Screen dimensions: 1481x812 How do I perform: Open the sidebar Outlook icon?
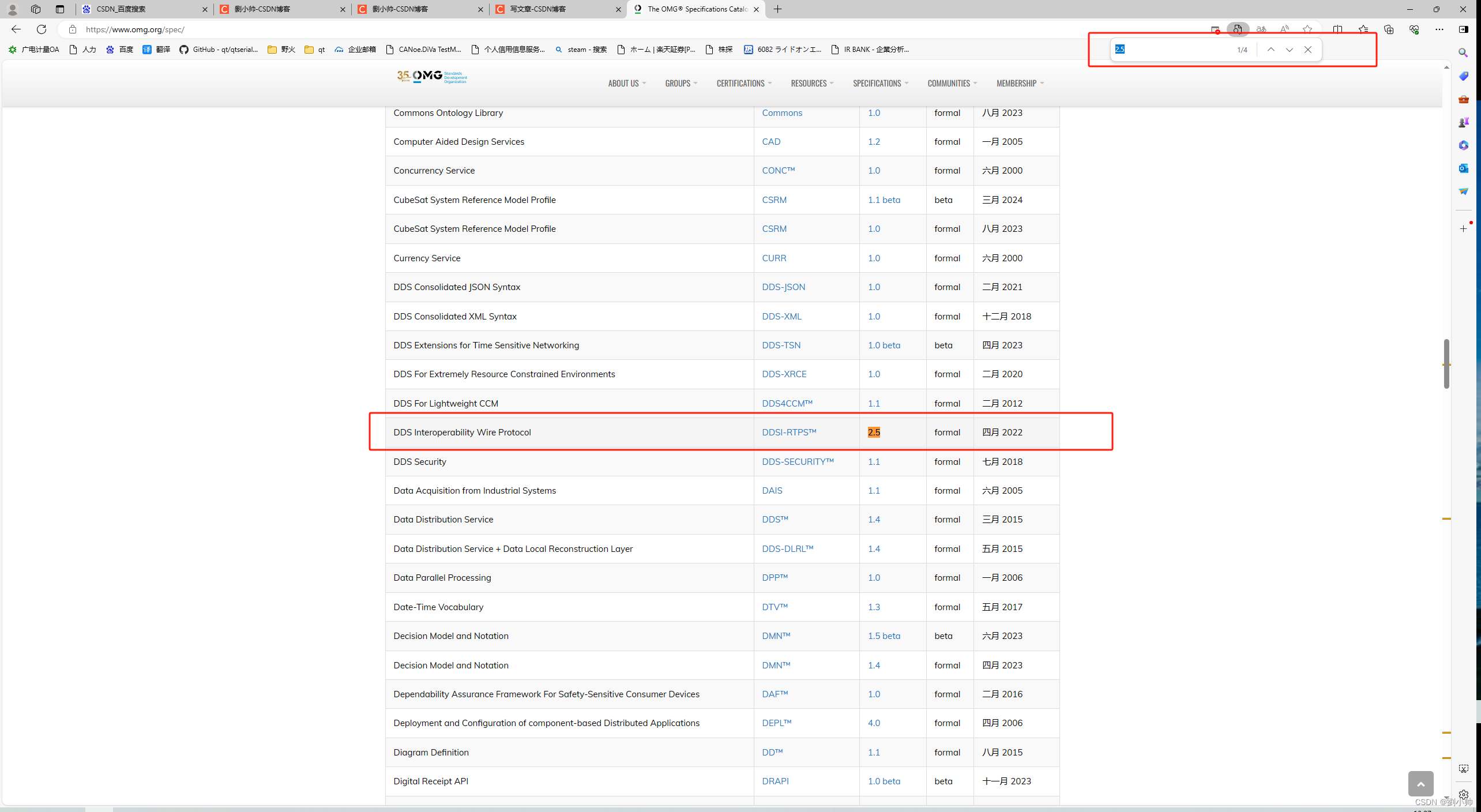click(1463, 168)
